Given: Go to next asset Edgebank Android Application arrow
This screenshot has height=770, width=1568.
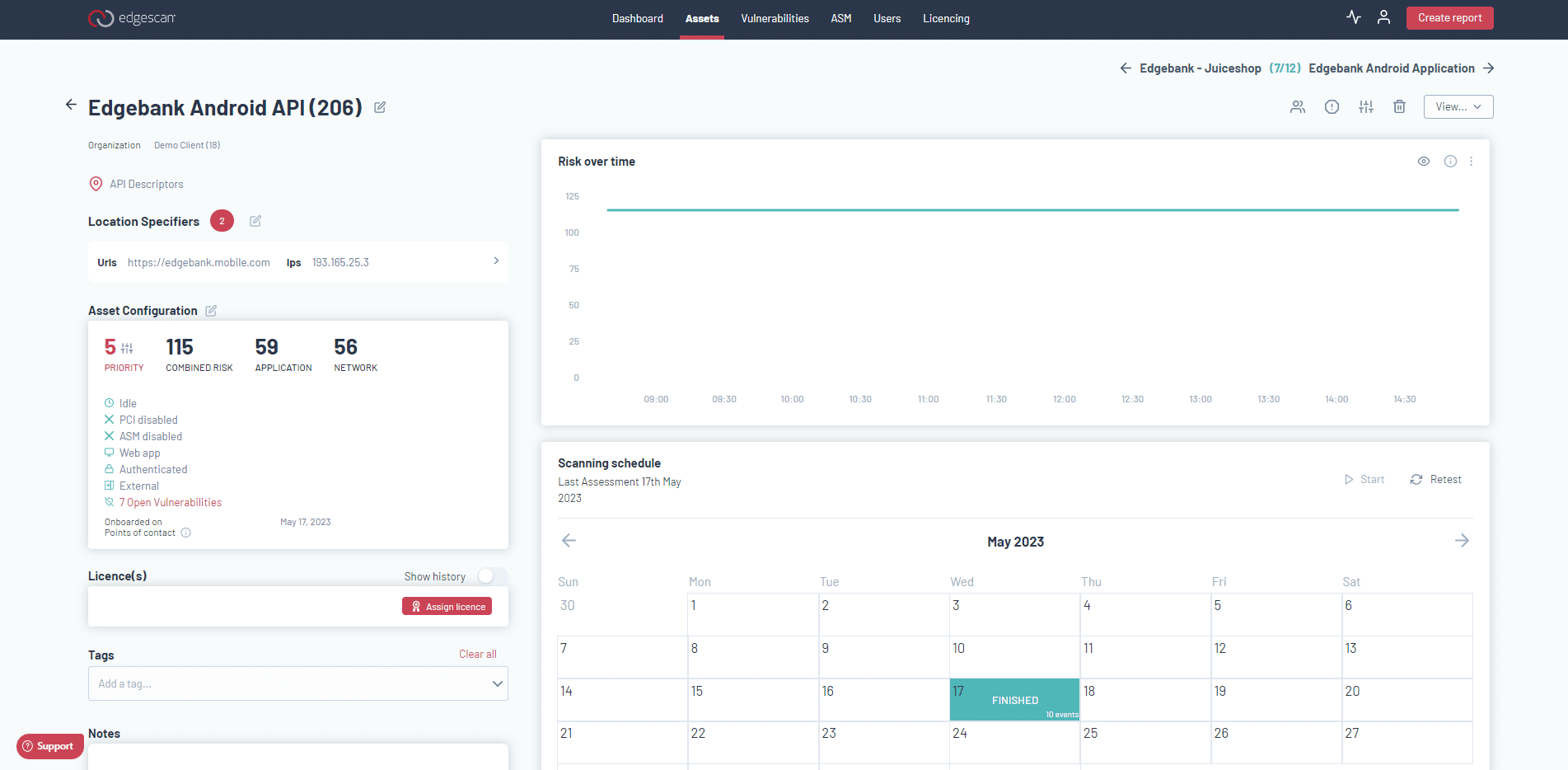Looking at the screenshot, I should [1488, 68].
